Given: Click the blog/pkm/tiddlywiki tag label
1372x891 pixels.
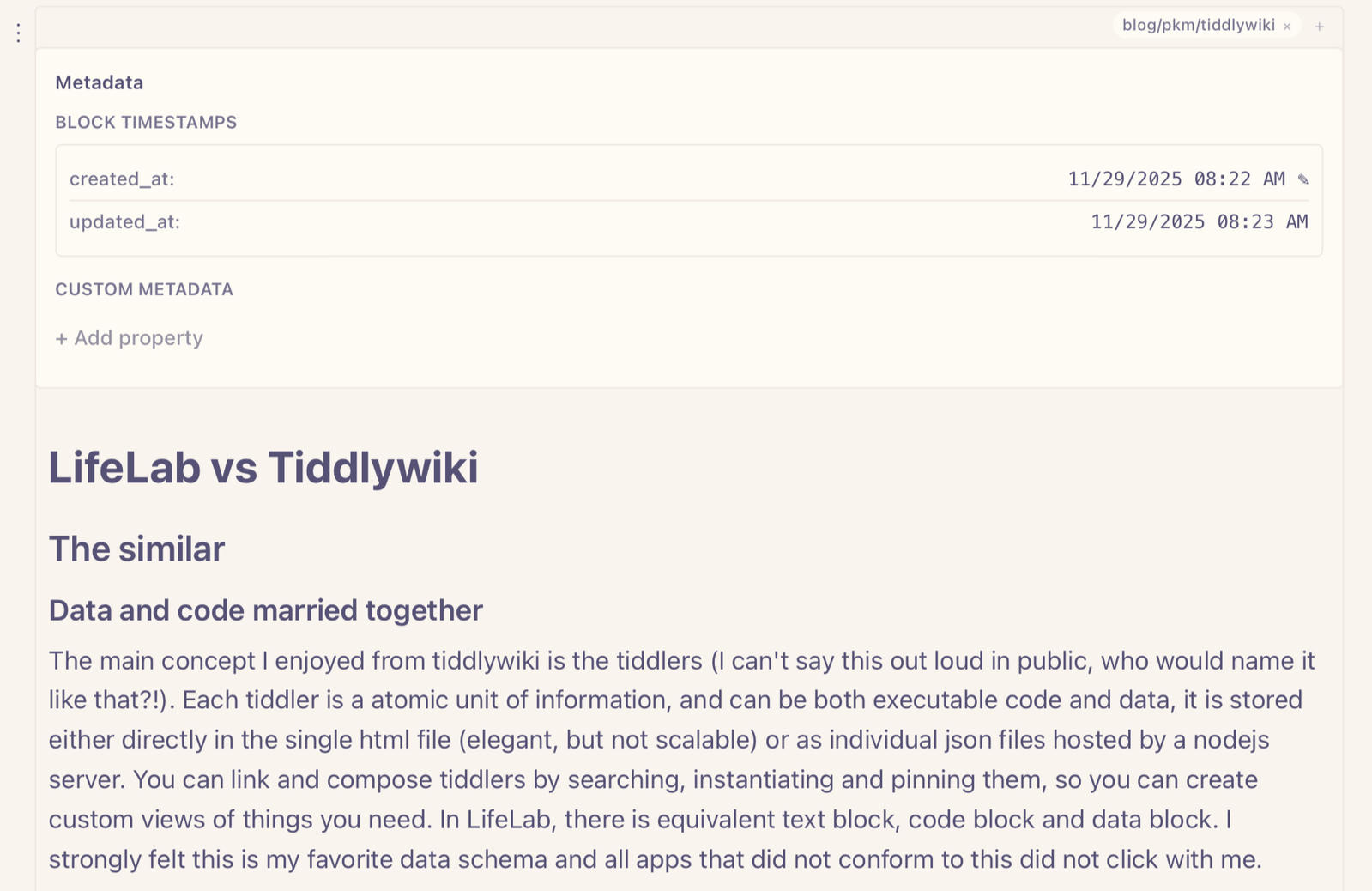Looking at the screenshot, I should (1198, 26).
